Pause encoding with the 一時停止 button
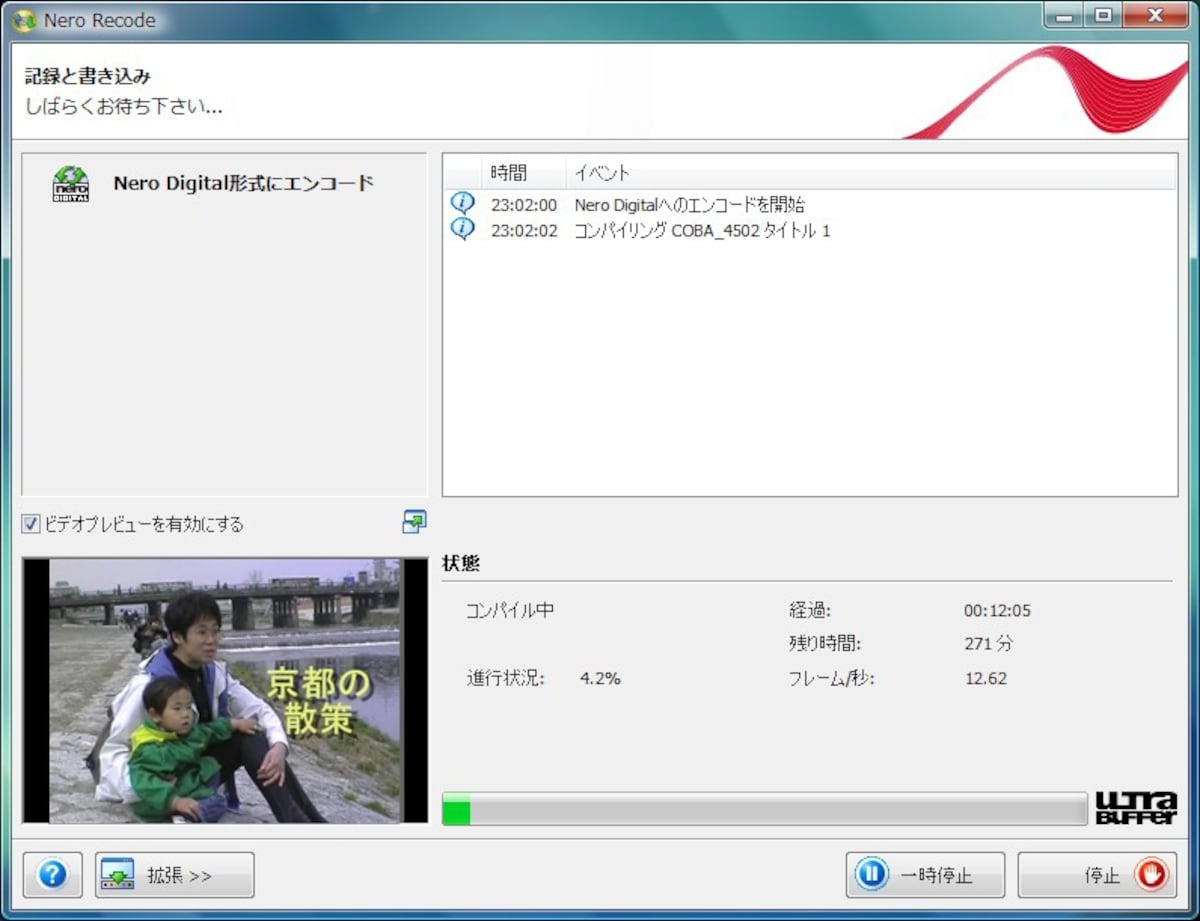The height and width of the screenshot is (921, 1200). click(x=924, y=875)
